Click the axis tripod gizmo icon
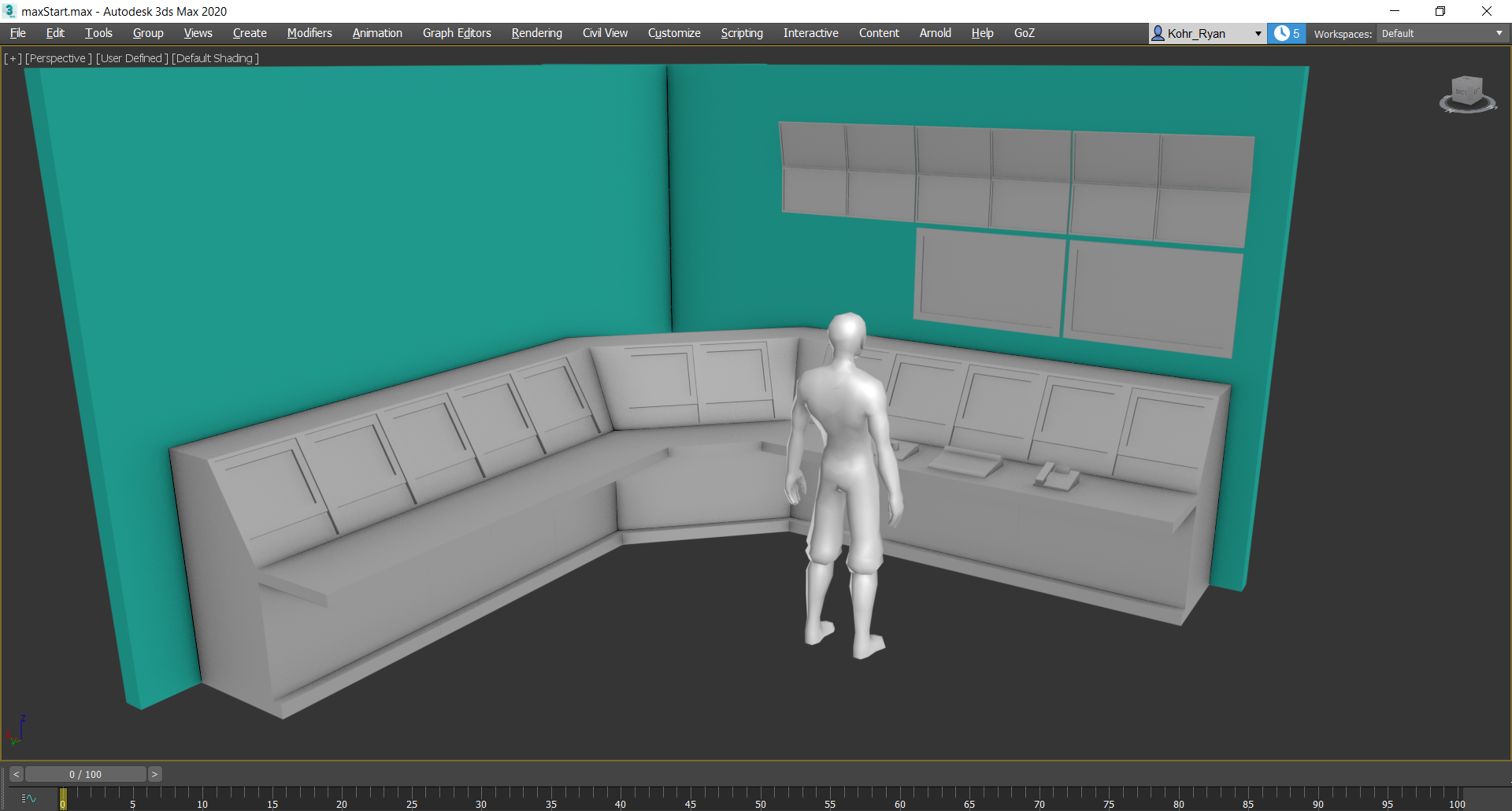 click(x=16, y=731)
